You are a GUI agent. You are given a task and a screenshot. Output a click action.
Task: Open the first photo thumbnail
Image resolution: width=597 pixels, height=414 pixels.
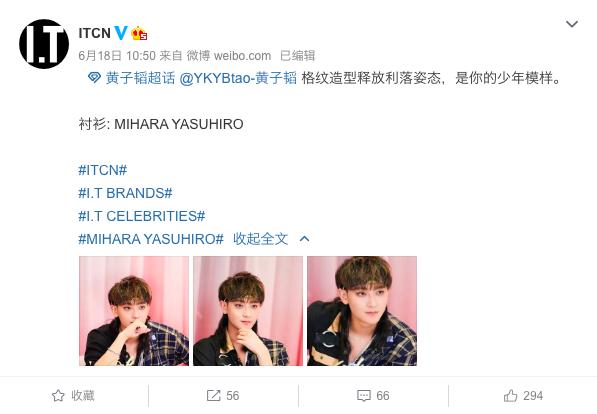click(134, 311)
